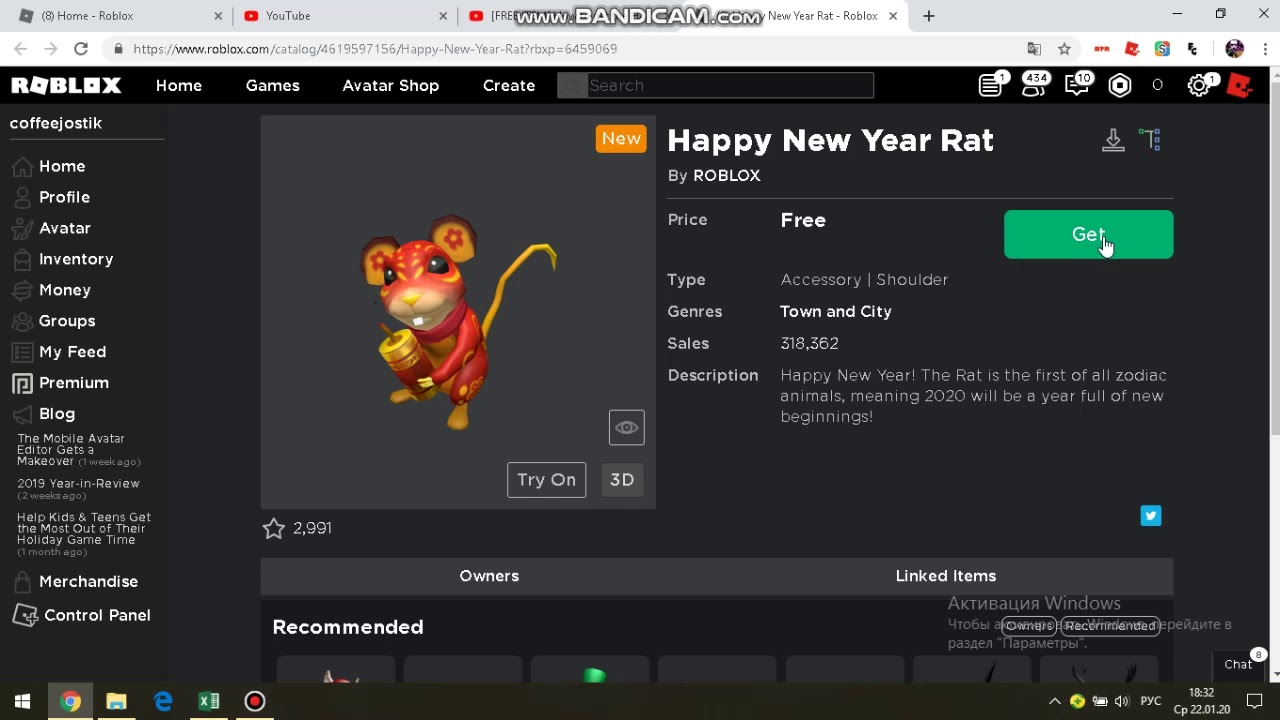Click the volume icon in system tray

(1122, 702)
